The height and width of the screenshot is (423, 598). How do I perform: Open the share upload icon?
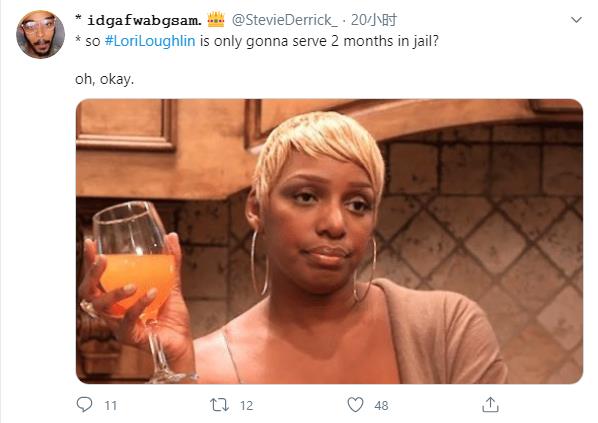click(x=490, y=405)
